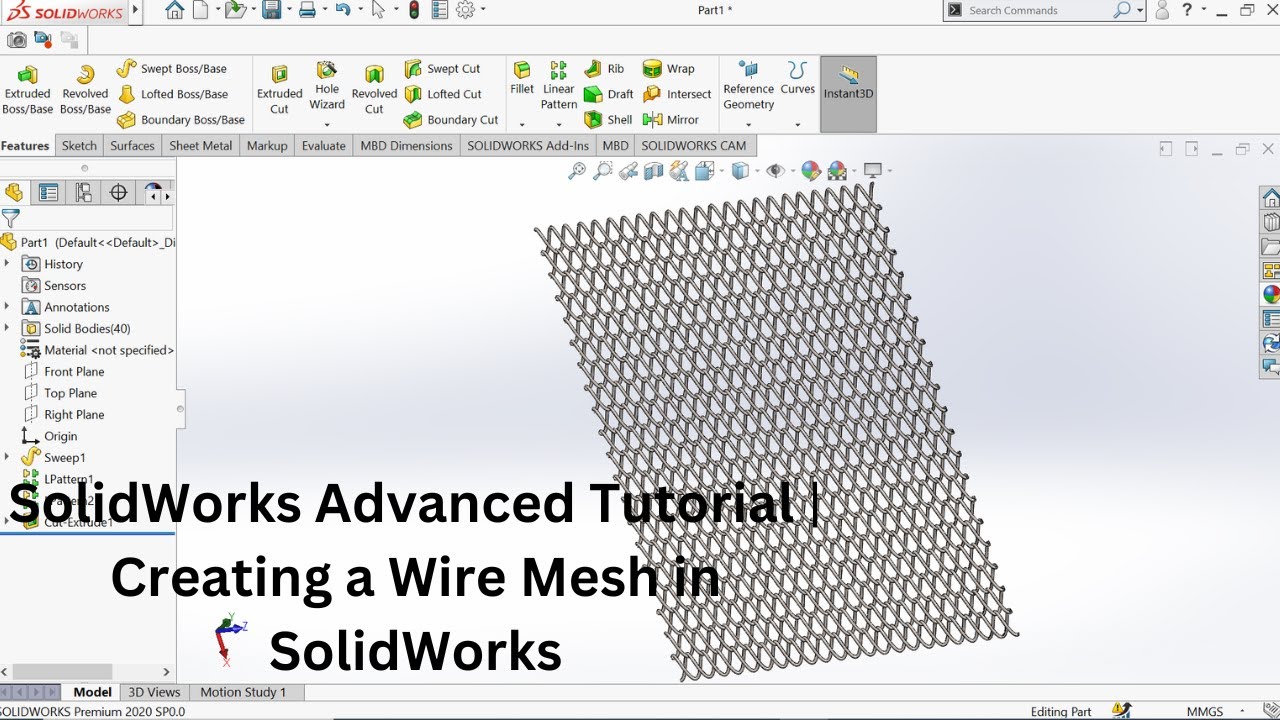This screenshot has width=1280, height=720.
Task: Toggle Hide/Show Items eye icon
Action: click(775, 171)
